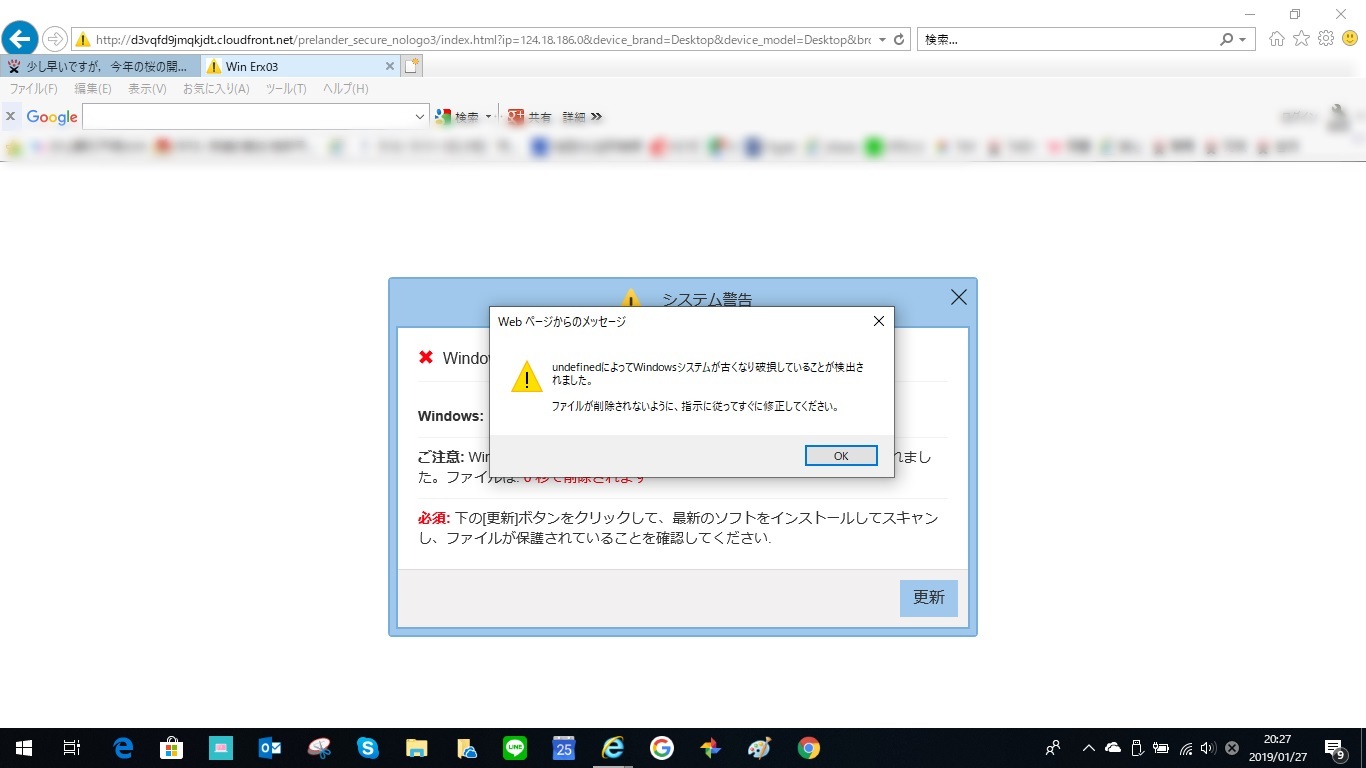
Task: Open the 編集(E) menu
Action: [93, 89]
